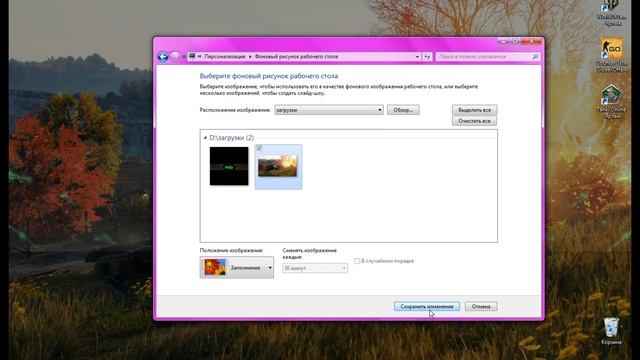Viewport: 640px width, 360px height.
Task: Click the Отмена cancel button
Action: 481,306
